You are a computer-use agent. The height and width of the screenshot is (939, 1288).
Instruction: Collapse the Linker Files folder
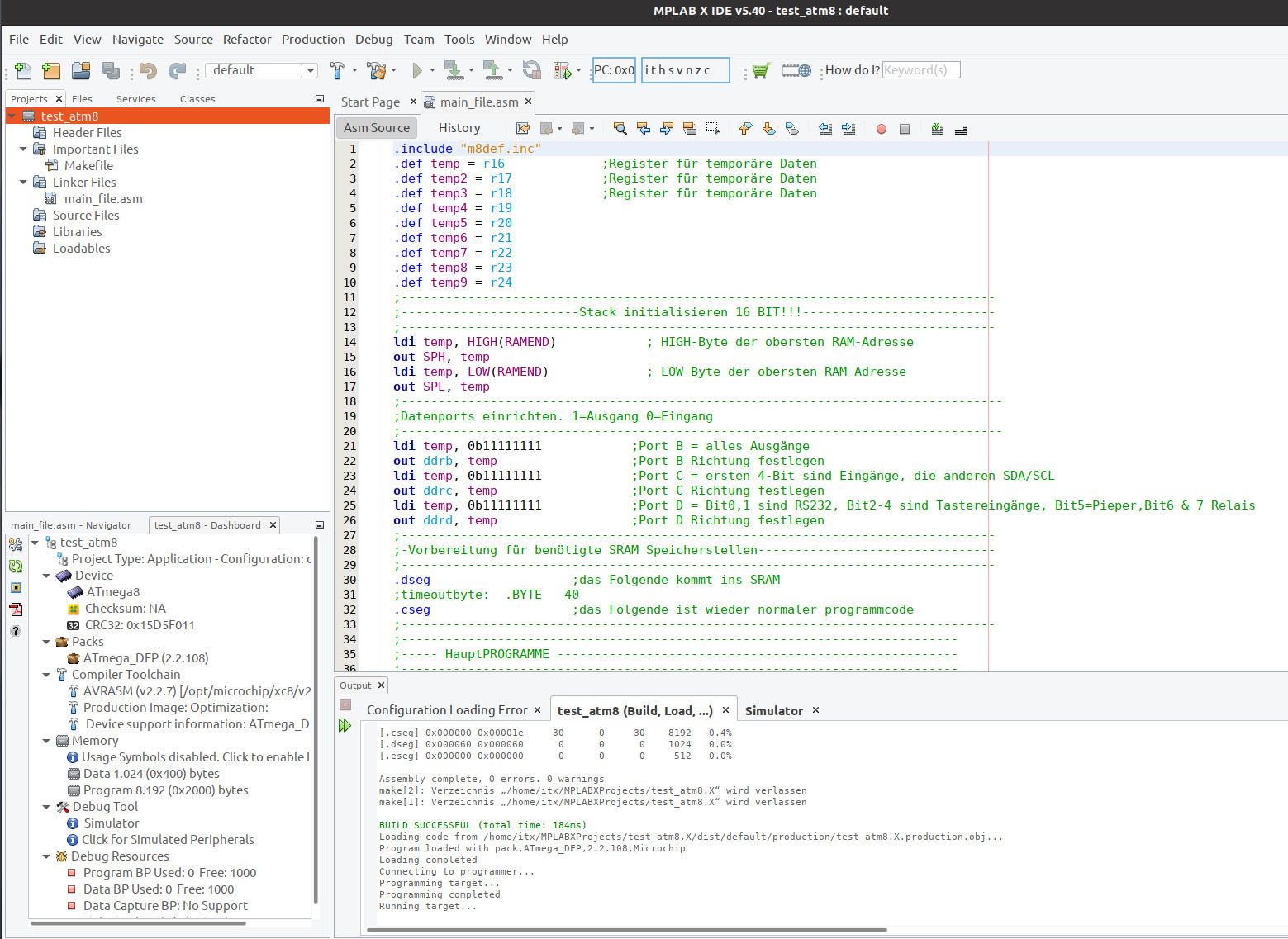(23, 183)
